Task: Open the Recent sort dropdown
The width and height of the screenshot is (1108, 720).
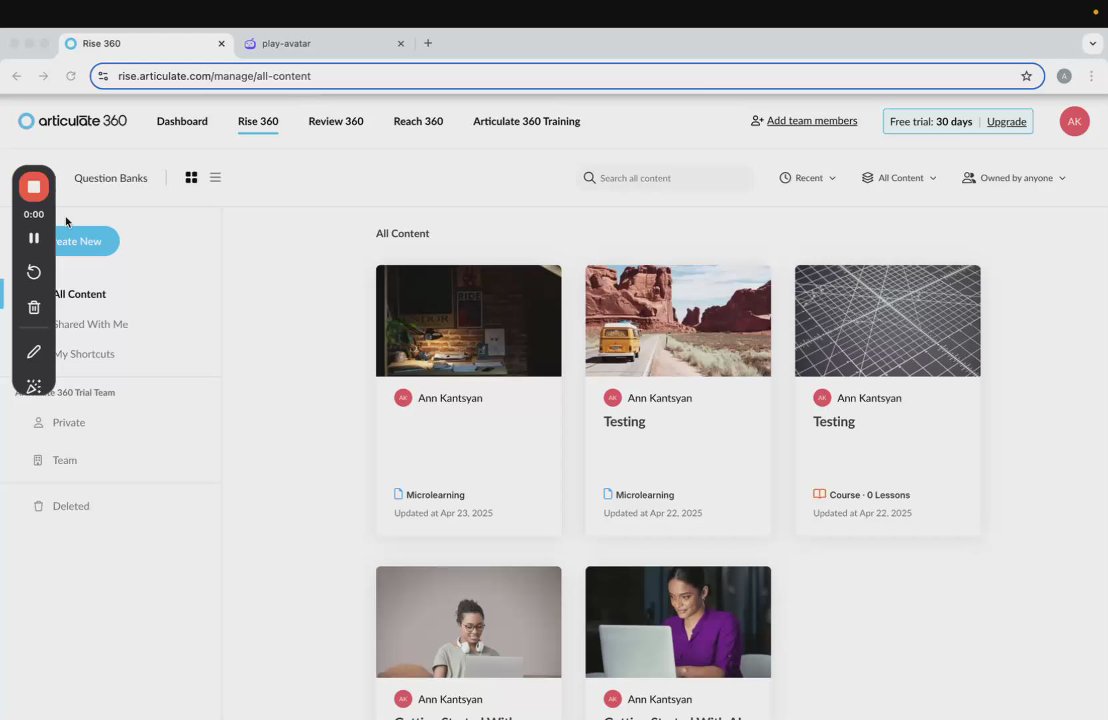Action: (x=808, y=178)
